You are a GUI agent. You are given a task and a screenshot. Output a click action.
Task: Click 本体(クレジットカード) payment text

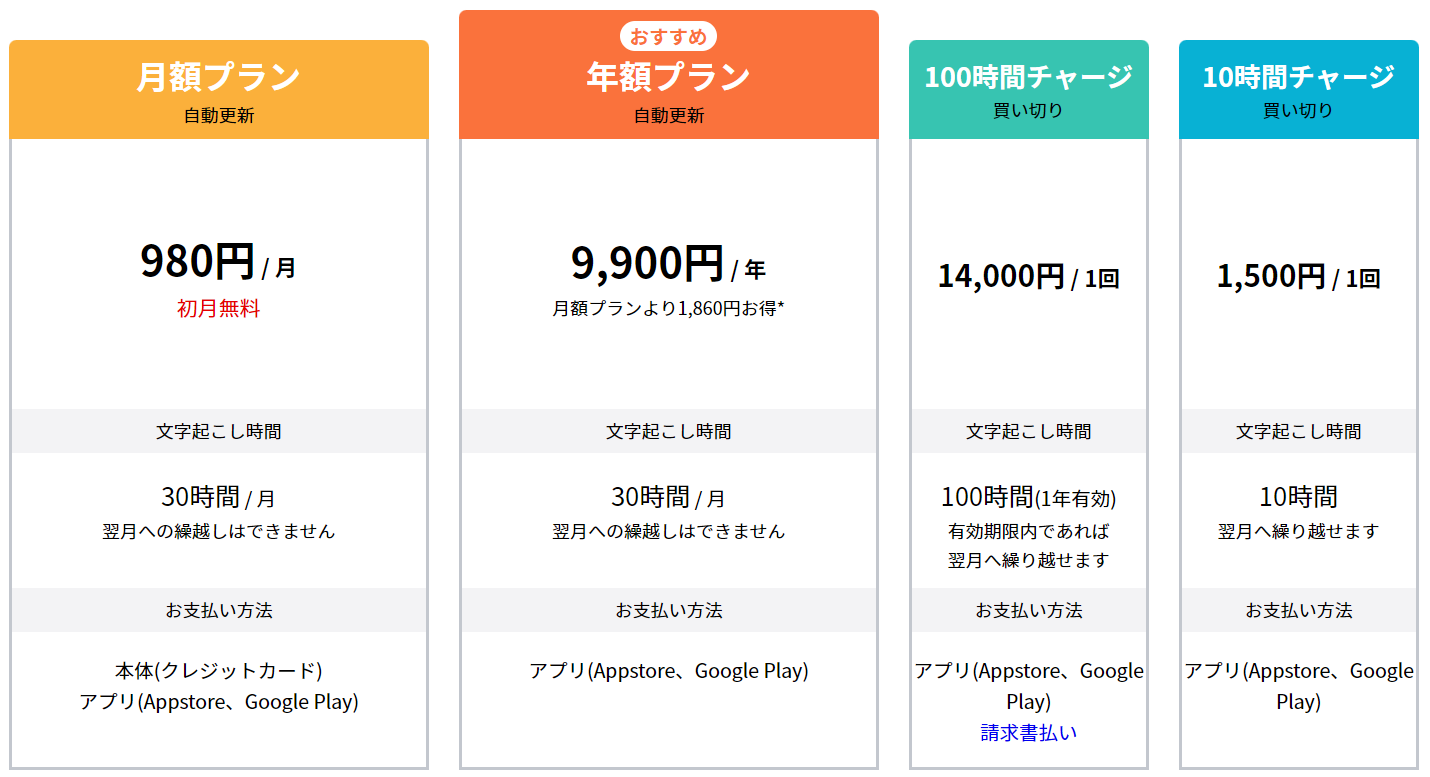[219, 671]
